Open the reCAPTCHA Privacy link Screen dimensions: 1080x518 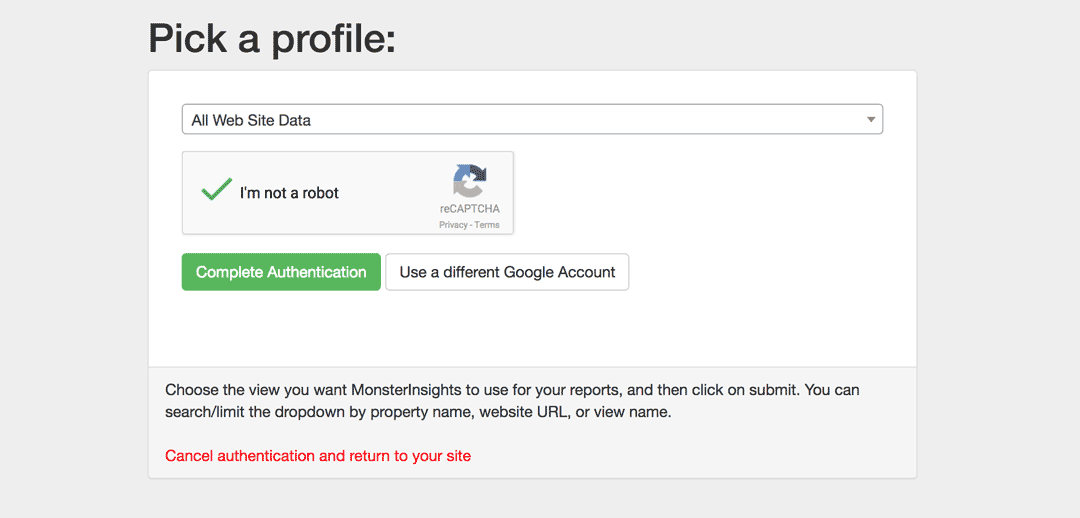click(453, 225)
